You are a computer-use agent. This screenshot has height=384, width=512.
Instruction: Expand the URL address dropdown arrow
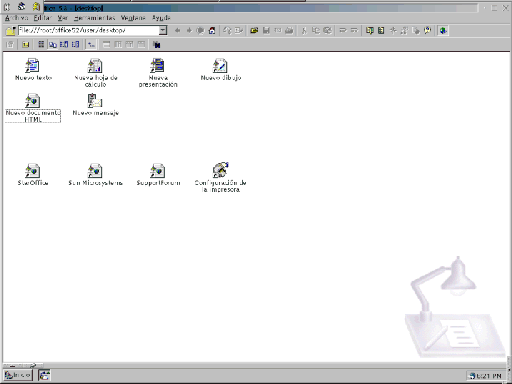pos(163,31)
